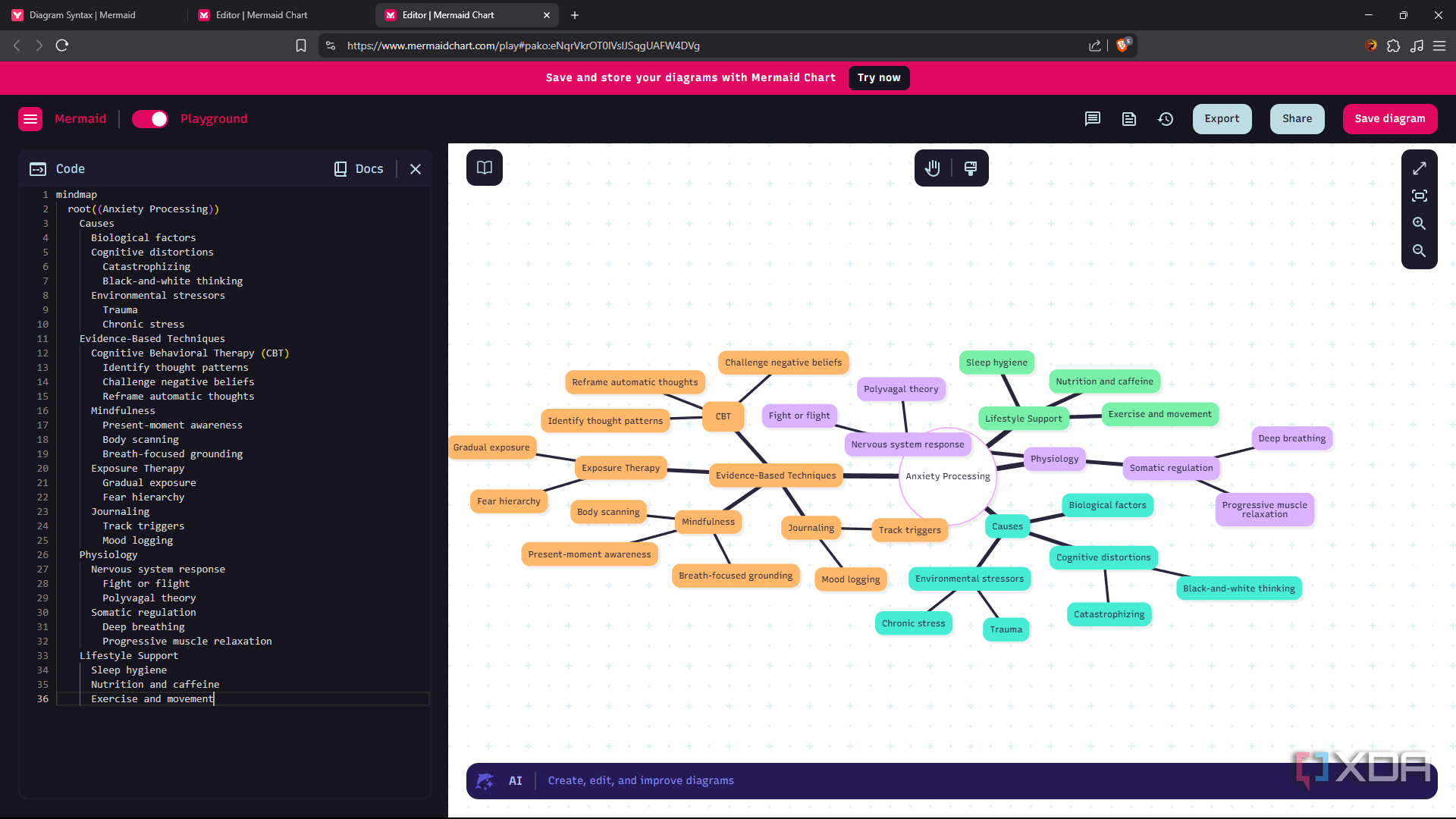Image resolution: width=1456 pixels, height=819 pixels.
Task: Click the Lifestyle Support node
Action: (x=1023, y=419)
